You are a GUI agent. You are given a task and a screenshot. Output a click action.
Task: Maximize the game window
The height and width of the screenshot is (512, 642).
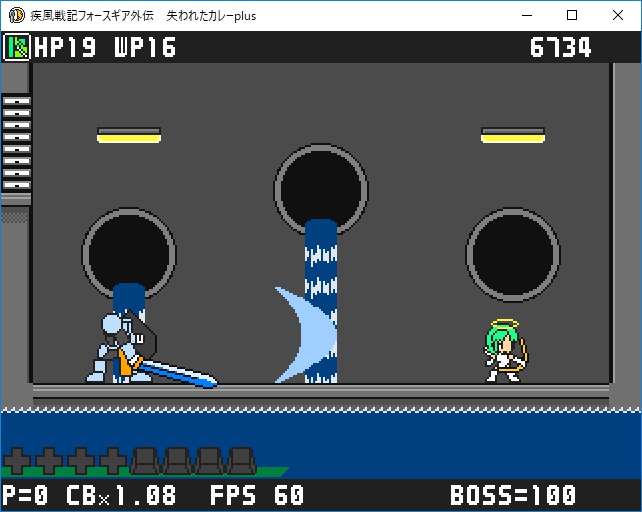[x=572, y=16]
